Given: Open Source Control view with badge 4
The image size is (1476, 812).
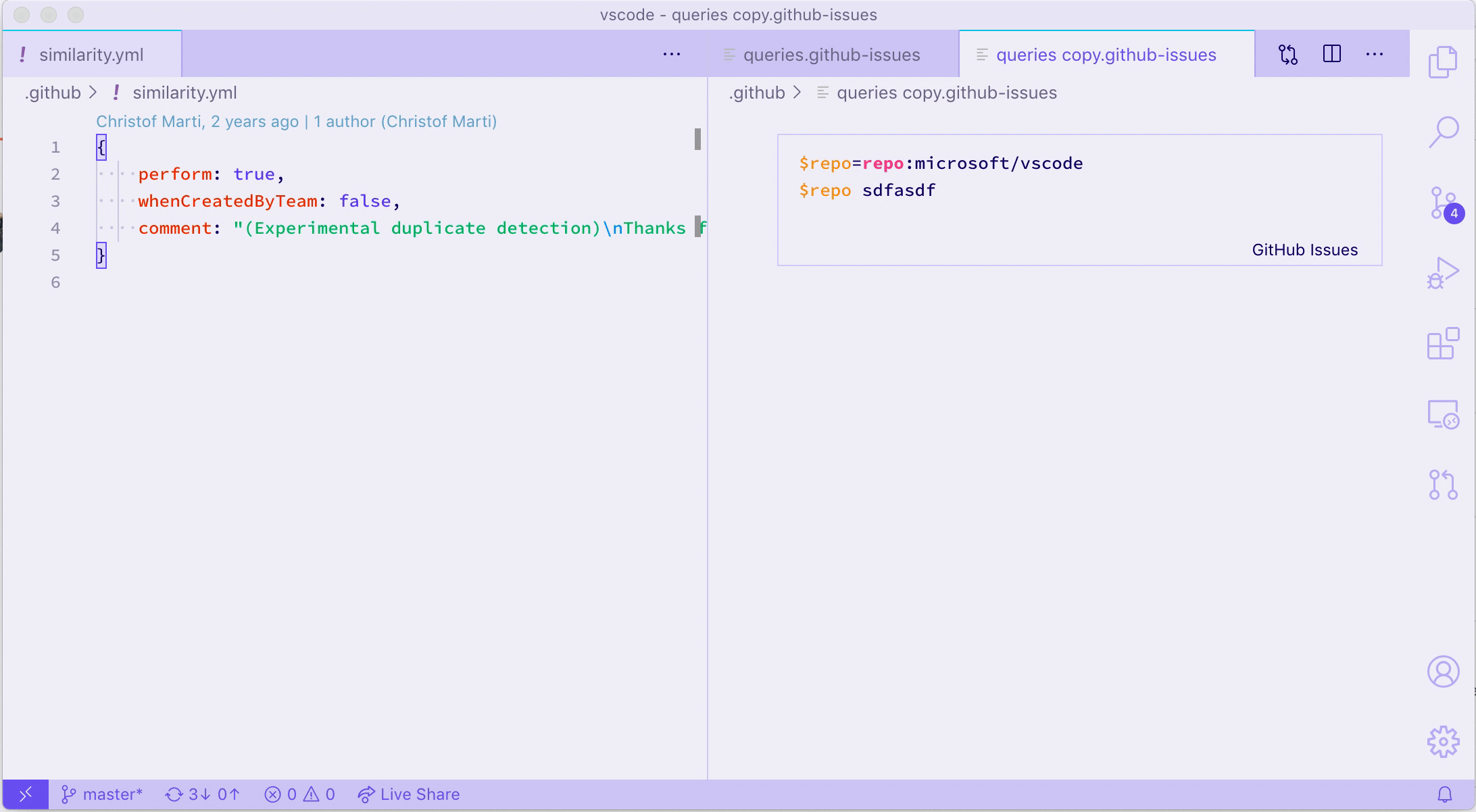Looking at the screenshot, I should click(x=1443, y=203).
